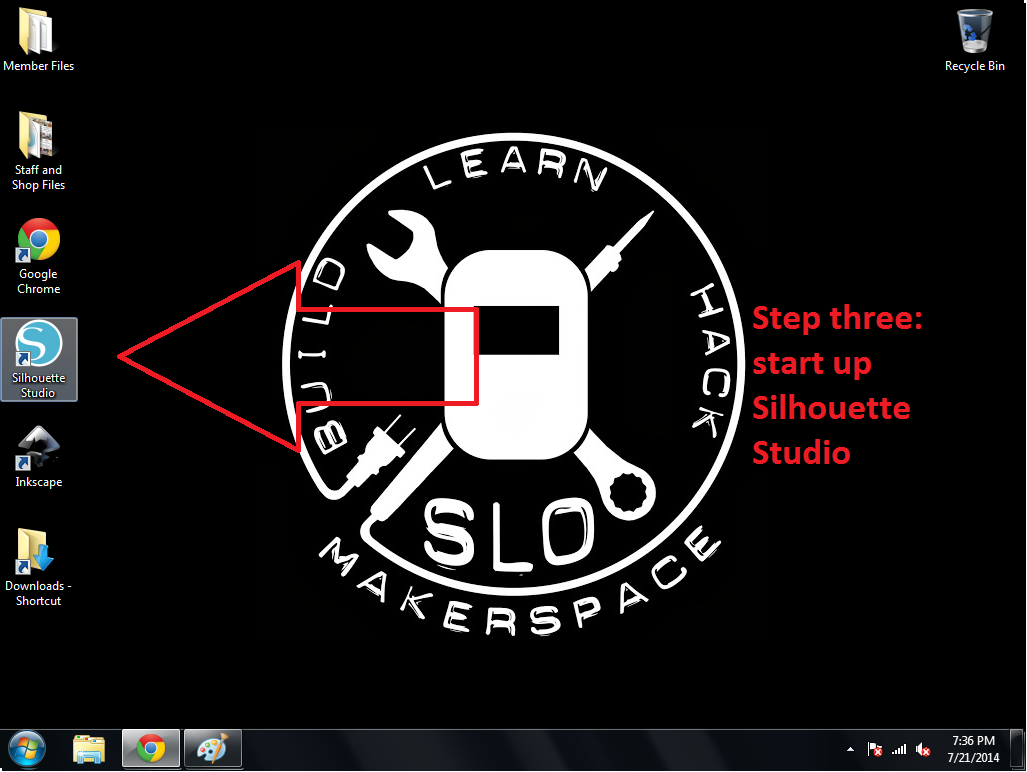Switch to Chrome in the taskbar
This screenshot has width=1027, height=772.
(151, 748)
